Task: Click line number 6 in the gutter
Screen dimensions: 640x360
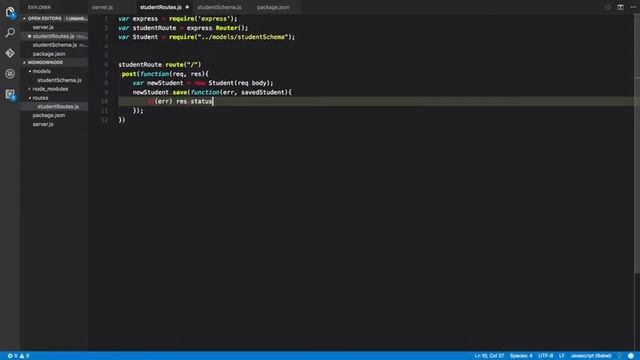Action: coord(106,65)
